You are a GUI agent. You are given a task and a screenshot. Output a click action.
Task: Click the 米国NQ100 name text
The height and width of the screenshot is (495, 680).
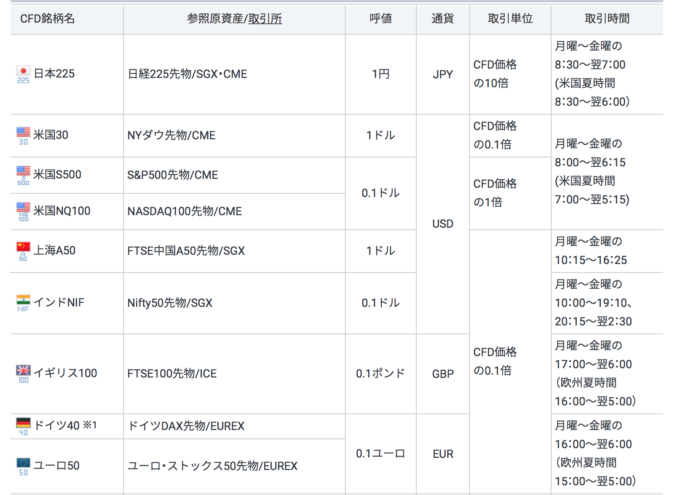[x=62, y=211]
